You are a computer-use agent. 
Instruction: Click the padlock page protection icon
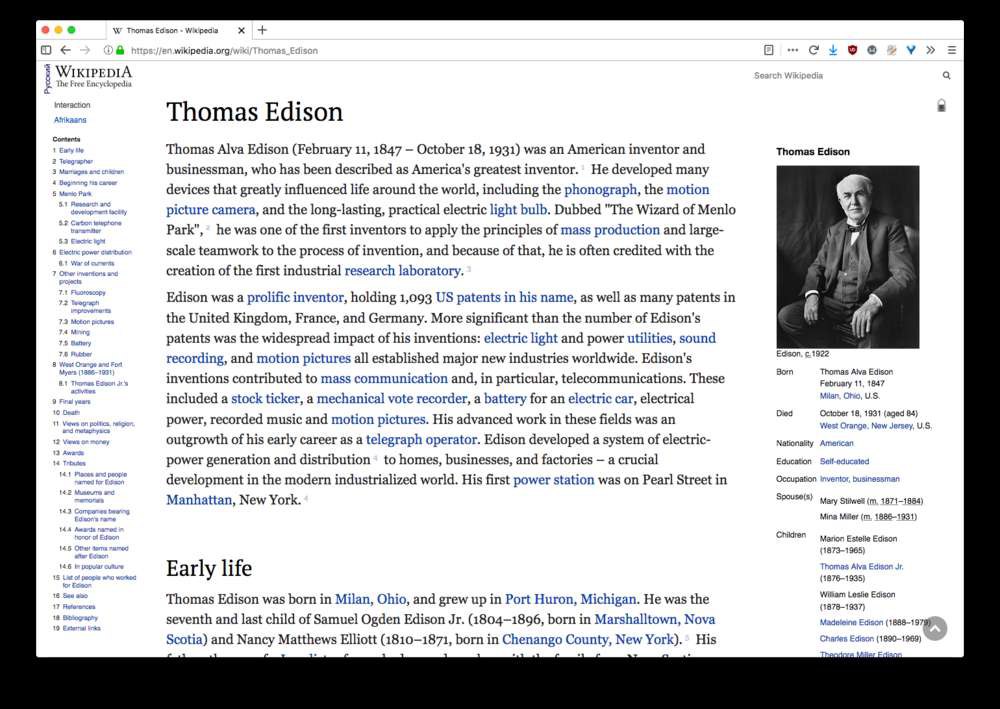[941, 105]
